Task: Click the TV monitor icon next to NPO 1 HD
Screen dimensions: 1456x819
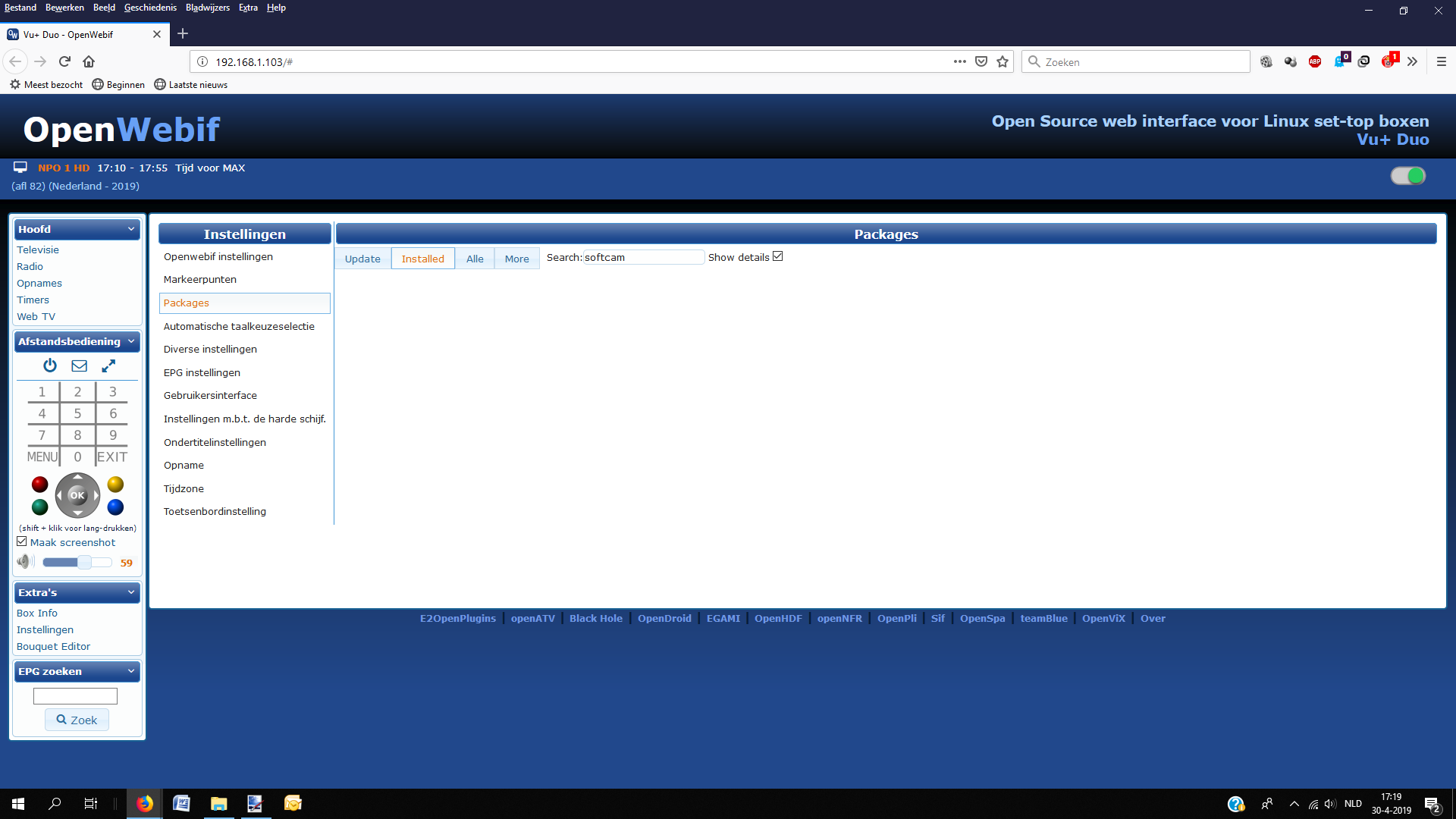Action: pos(20,168)
